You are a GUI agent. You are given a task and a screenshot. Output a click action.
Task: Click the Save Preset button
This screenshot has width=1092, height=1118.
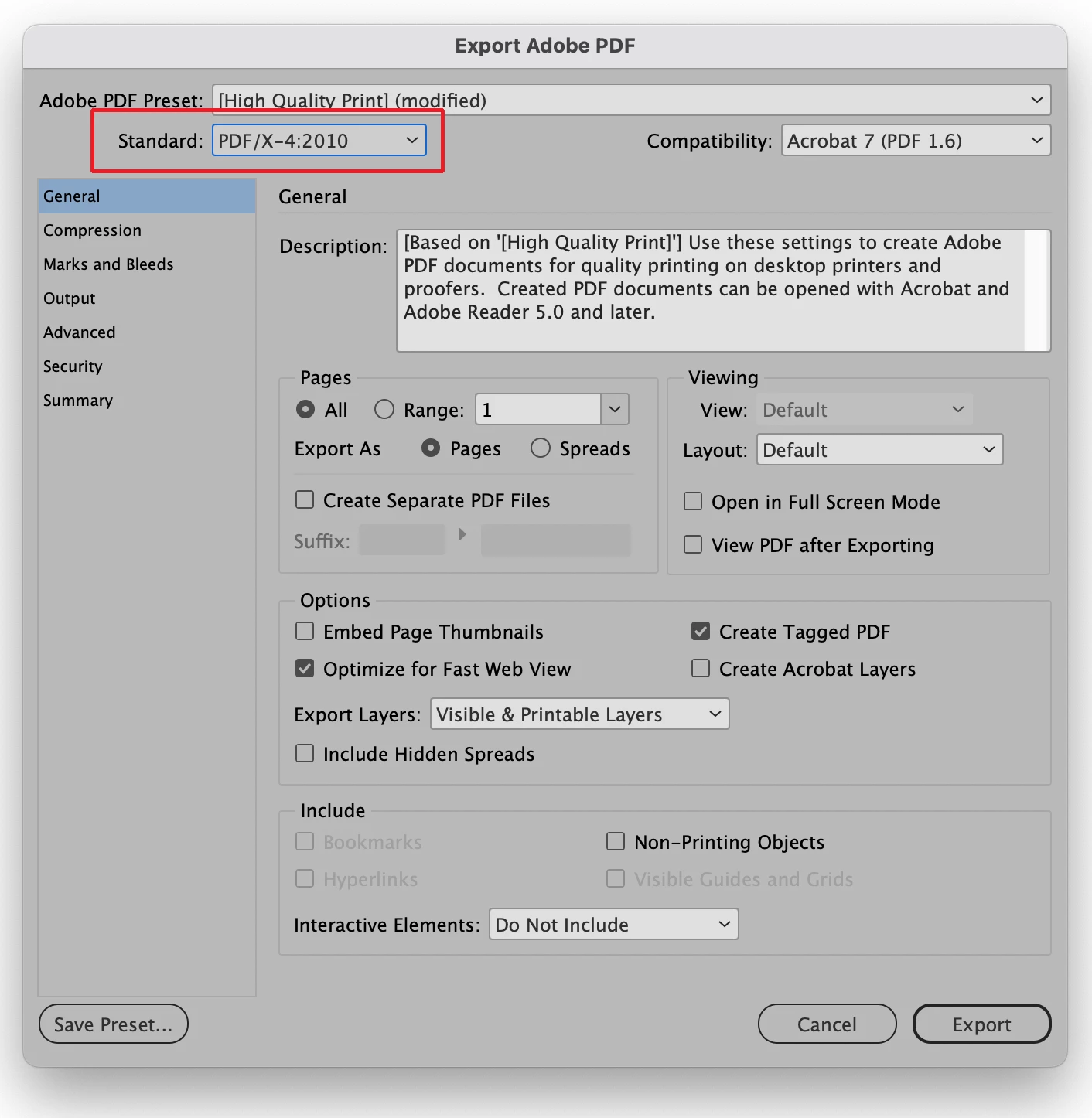[114, 1024]
